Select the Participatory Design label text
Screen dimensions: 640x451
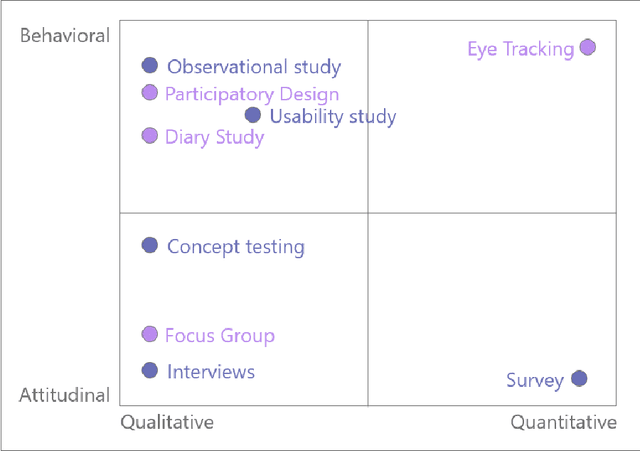[x=252, y=95]
